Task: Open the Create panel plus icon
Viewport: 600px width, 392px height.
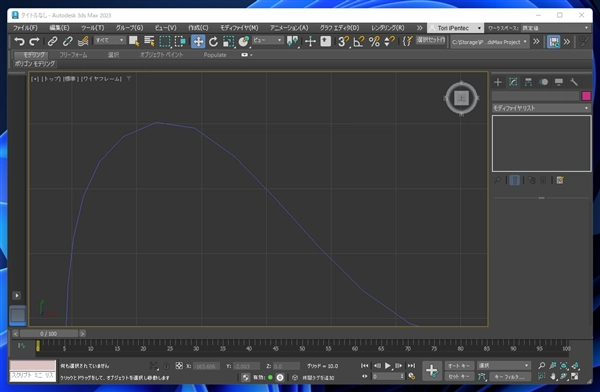Action: pyautogui.click(x=498, y=82)
